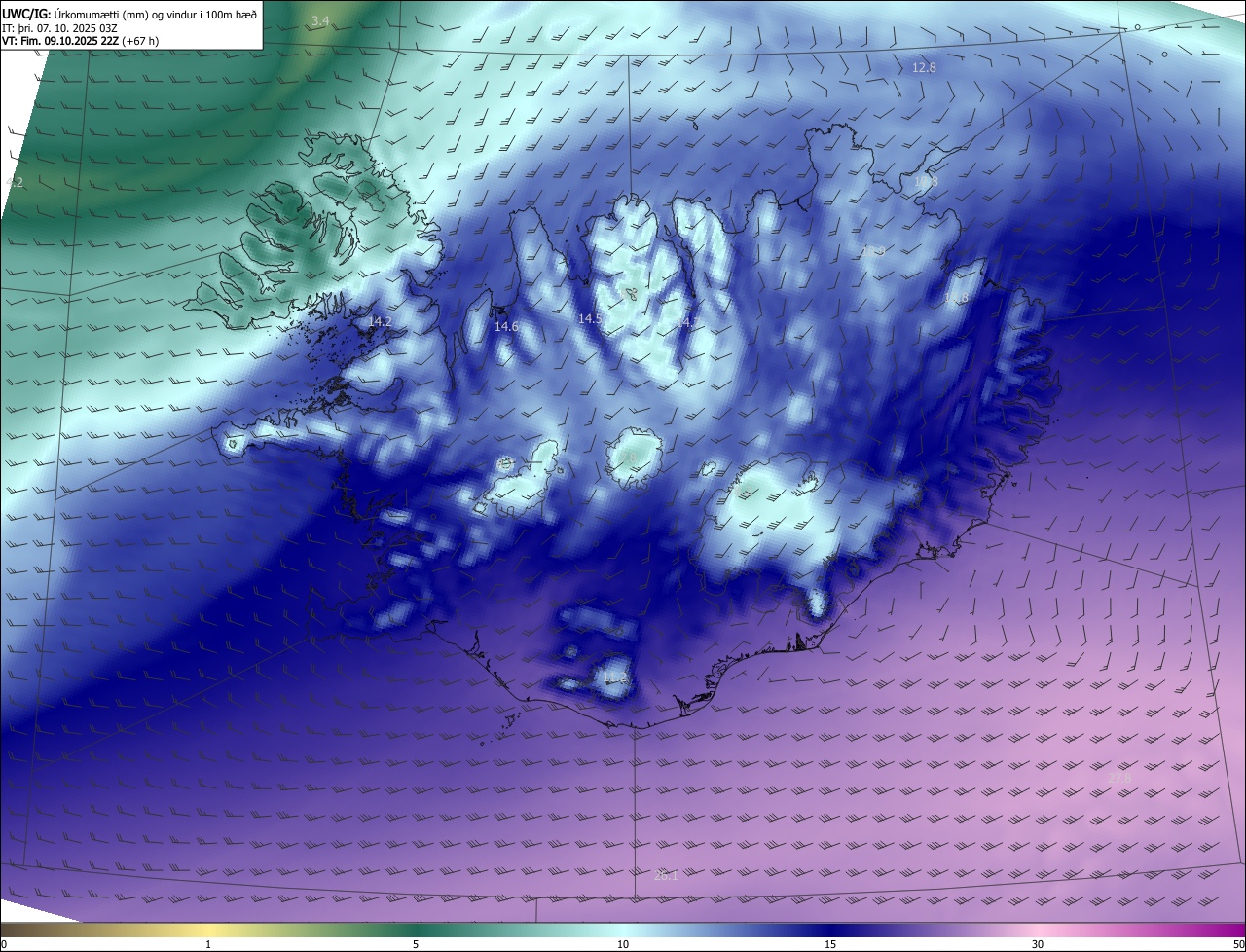The width and height of the screenshot is (1246, 952).
Task: Click the colour scale tick label 30
Action: [1038, 944]
